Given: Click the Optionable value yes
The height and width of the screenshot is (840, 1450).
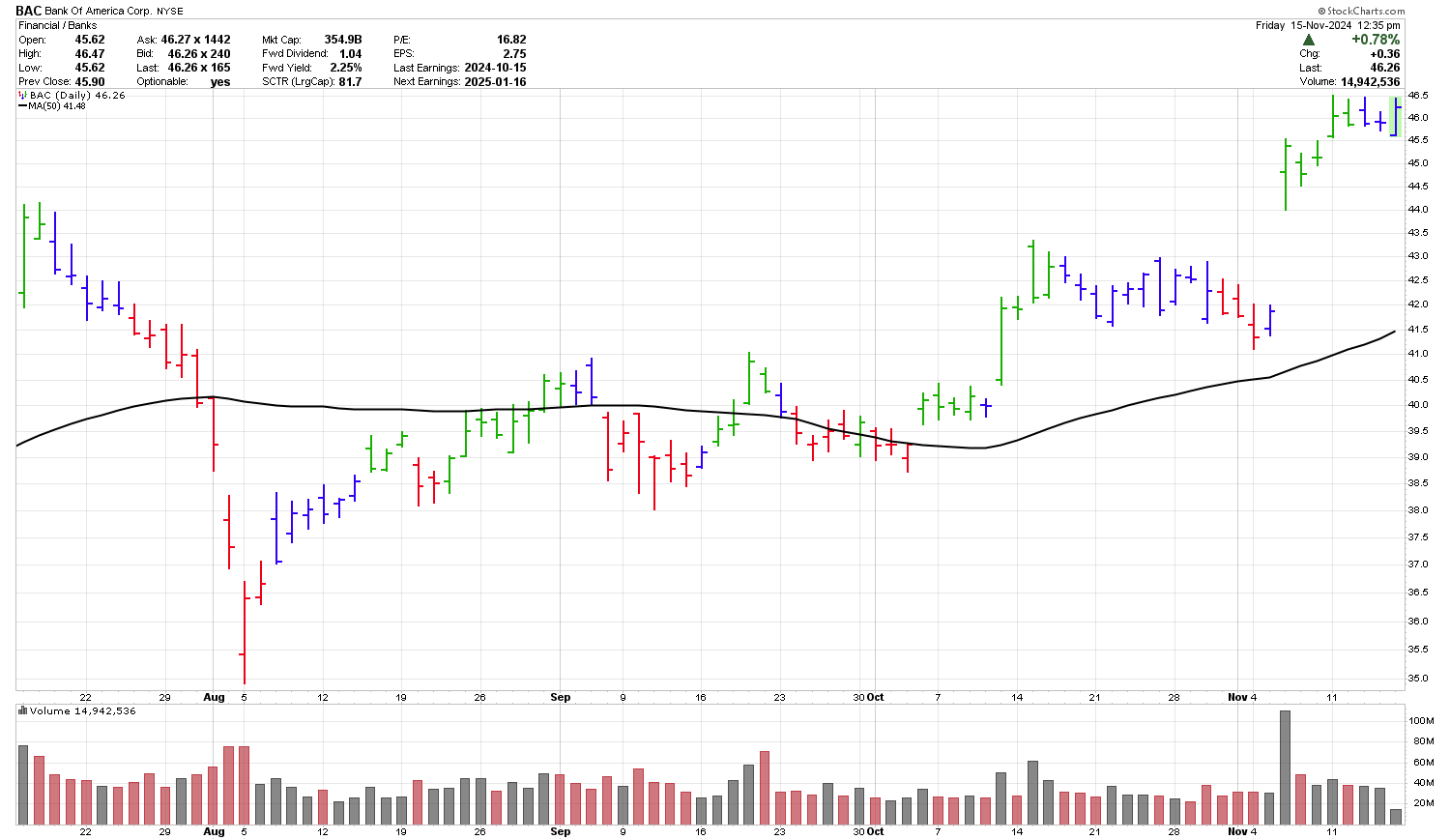Looking at the screenshot, I should point(220,82).
